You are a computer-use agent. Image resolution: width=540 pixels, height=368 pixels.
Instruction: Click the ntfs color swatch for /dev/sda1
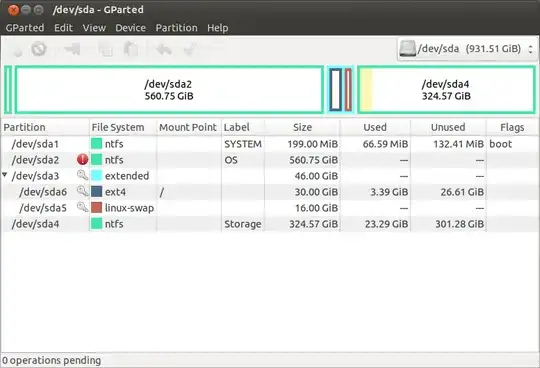click(x=96, y=144)
